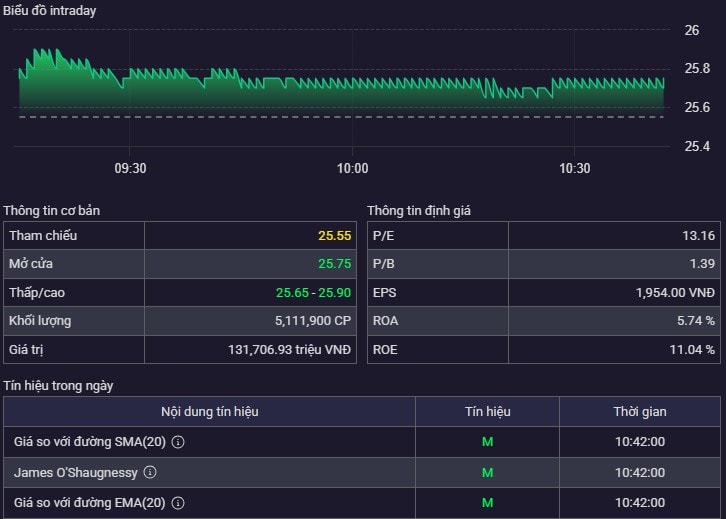Image resolution: width=726 pixels, height=519 pixels.
Task: Click the 'Mở cửa' row label
Action: [31, 264]
